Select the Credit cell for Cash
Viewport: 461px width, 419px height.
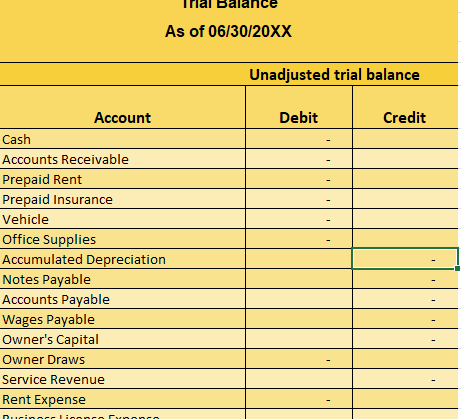[x=405, y=139]
